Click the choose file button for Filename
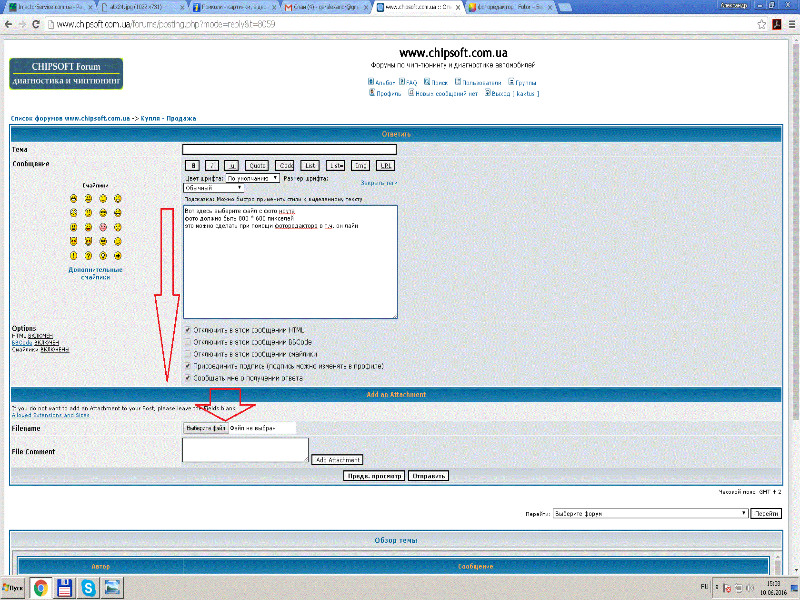The image size is (800, 600). tap(205, 428)
